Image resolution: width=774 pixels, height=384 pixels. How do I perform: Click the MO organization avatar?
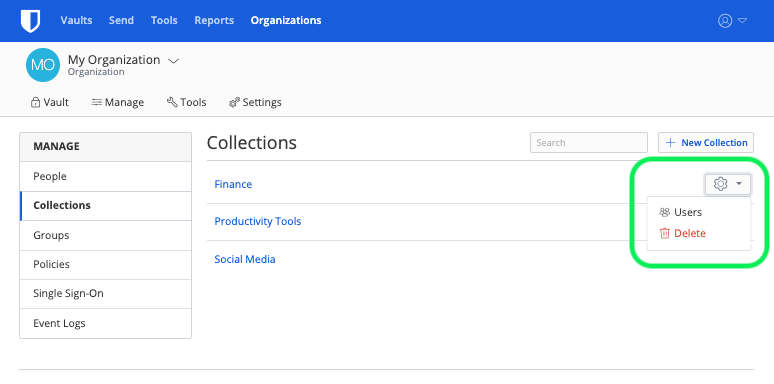click(43, 65)
